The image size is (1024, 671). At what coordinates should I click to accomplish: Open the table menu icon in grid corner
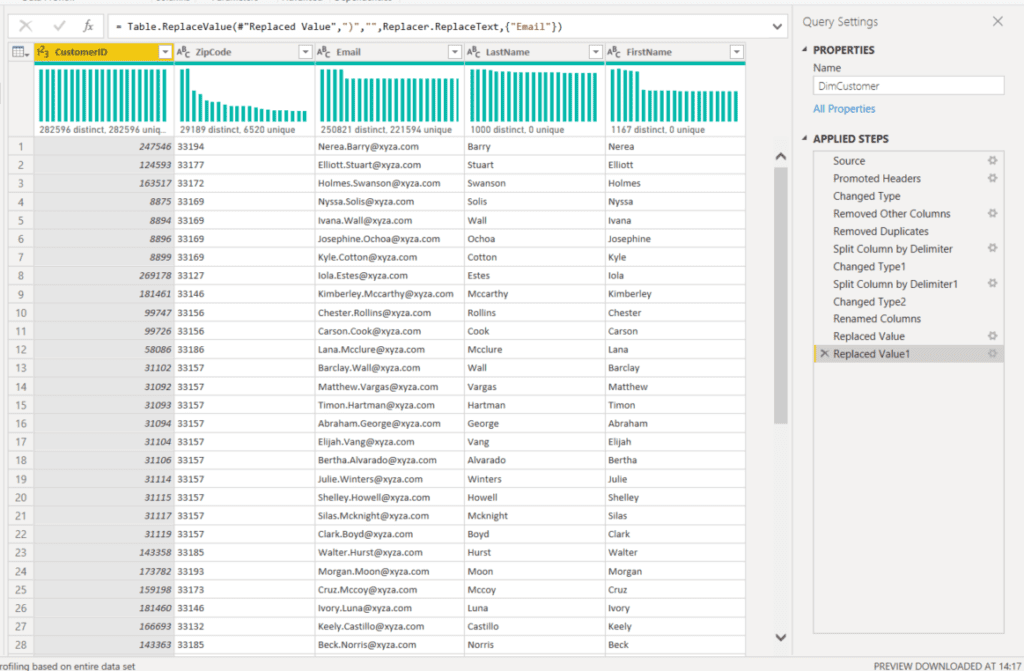tap(21, 52)
